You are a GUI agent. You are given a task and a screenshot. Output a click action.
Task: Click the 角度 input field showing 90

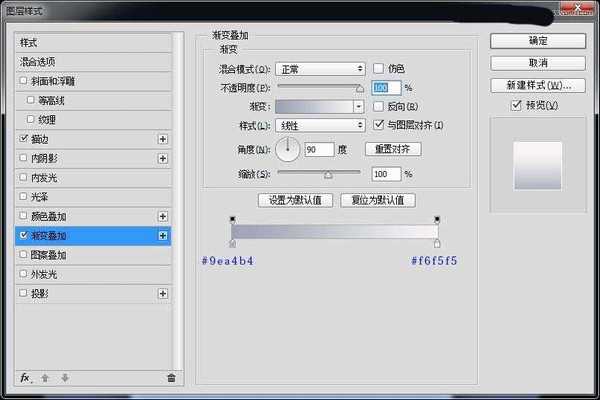(x=320, y=149)
